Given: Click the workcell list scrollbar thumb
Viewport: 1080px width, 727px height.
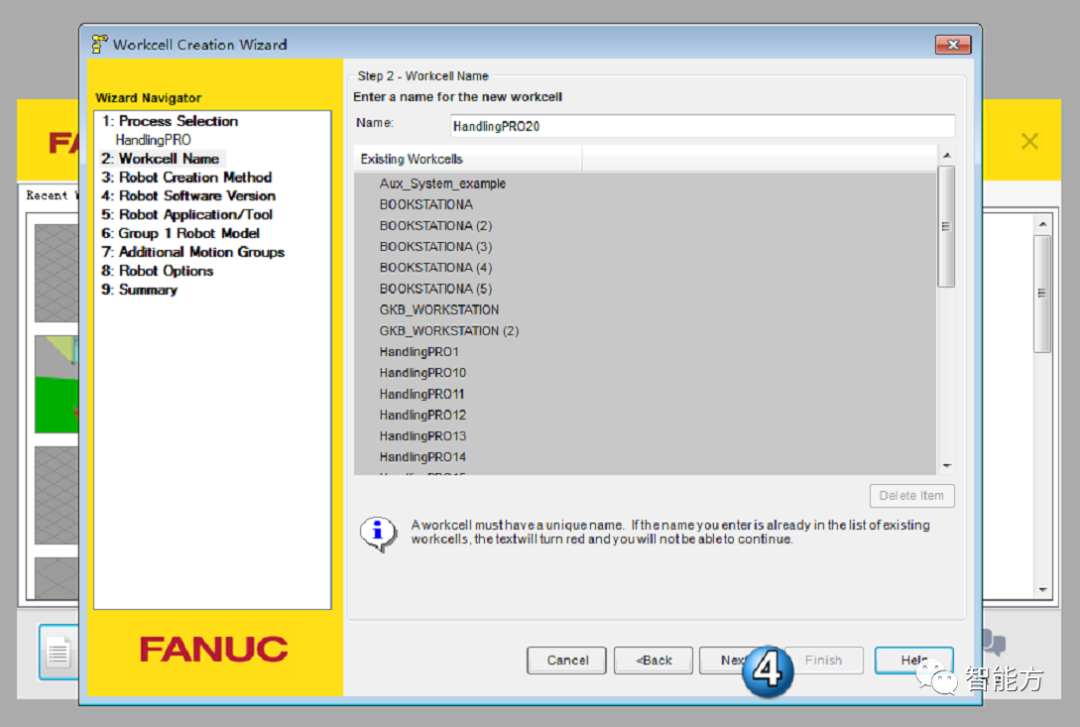Looking at the screenshot, I should 946,226.
